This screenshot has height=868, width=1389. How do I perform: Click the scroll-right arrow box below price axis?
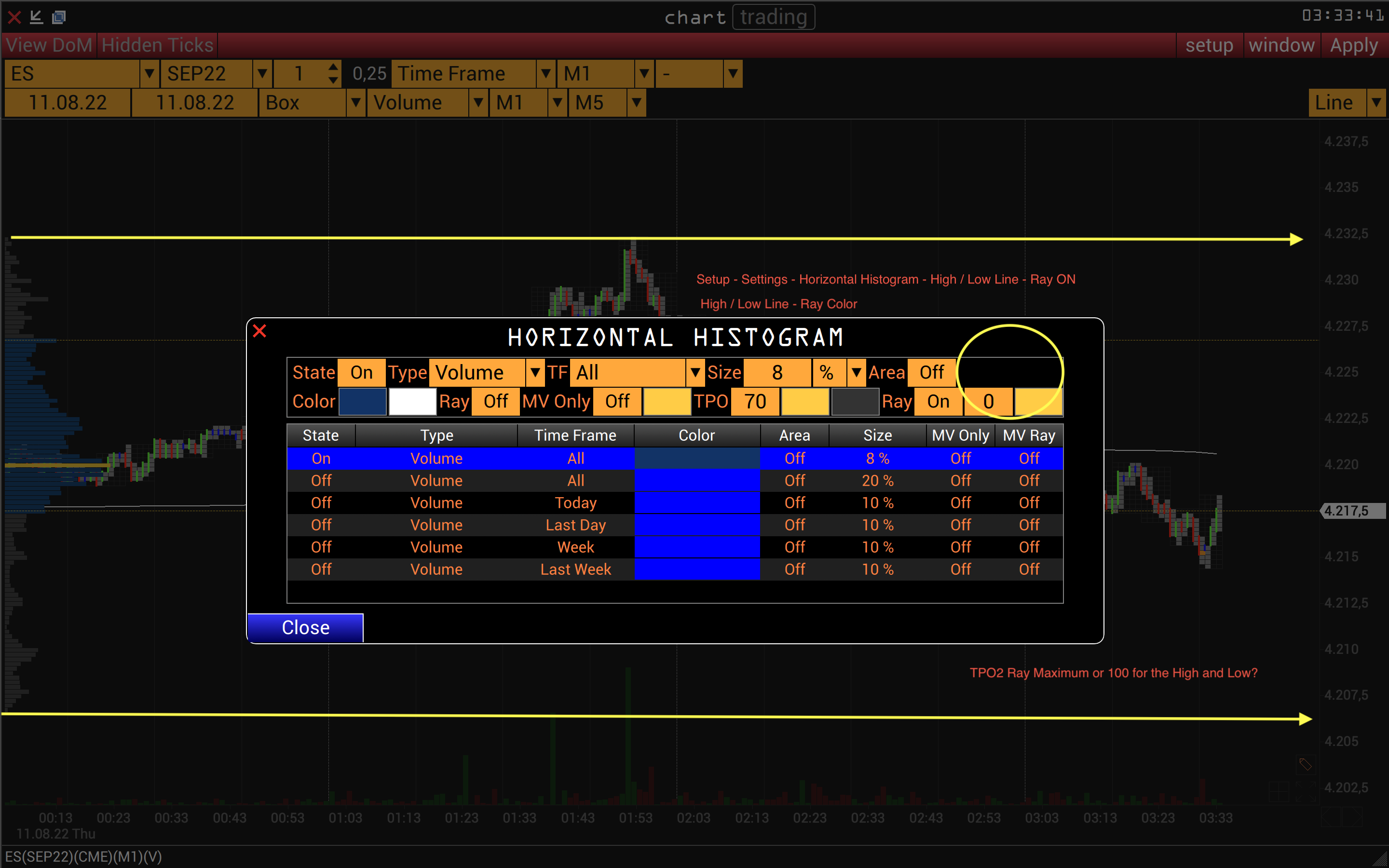(x=1353, y=817)
